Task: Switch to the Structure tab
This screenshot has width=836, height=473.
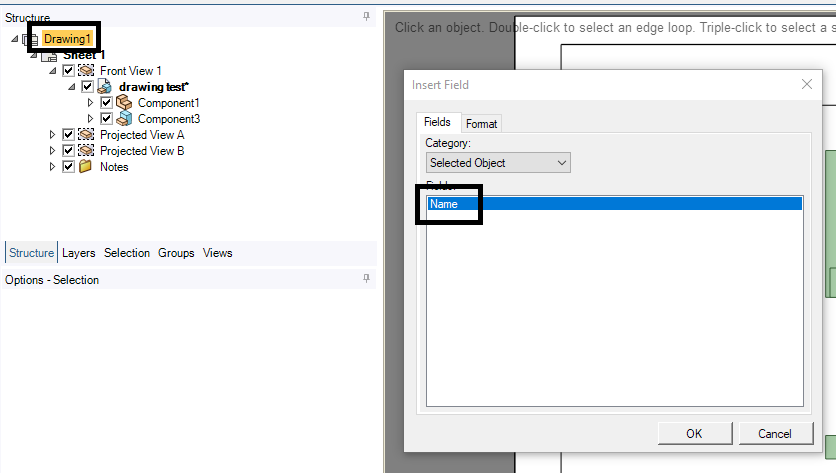Action: coord(31,253)
